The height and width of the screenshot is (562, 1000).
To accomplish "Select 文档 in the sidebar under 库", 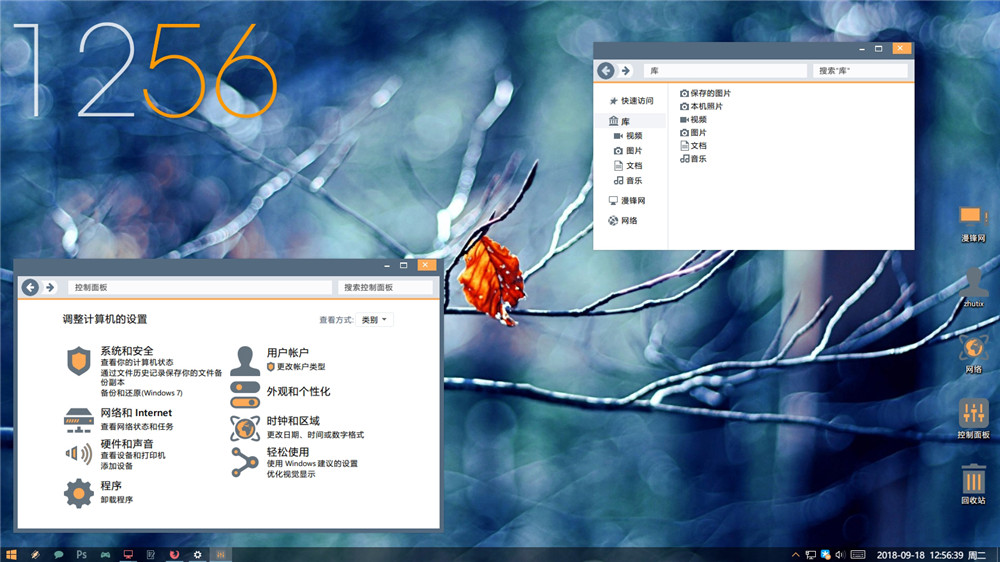I will coord(634,166).
